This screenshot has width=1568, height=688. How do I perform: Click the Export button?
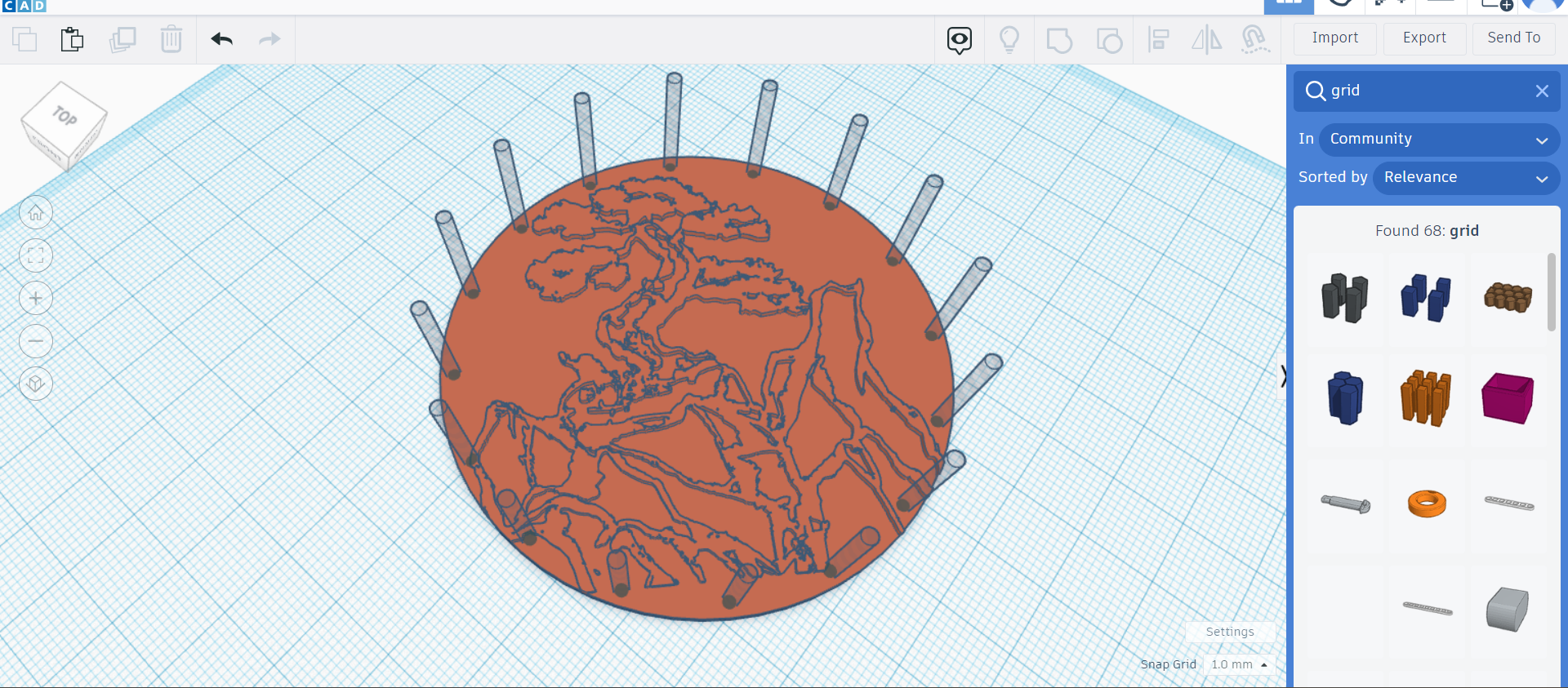coord(1424,38)
